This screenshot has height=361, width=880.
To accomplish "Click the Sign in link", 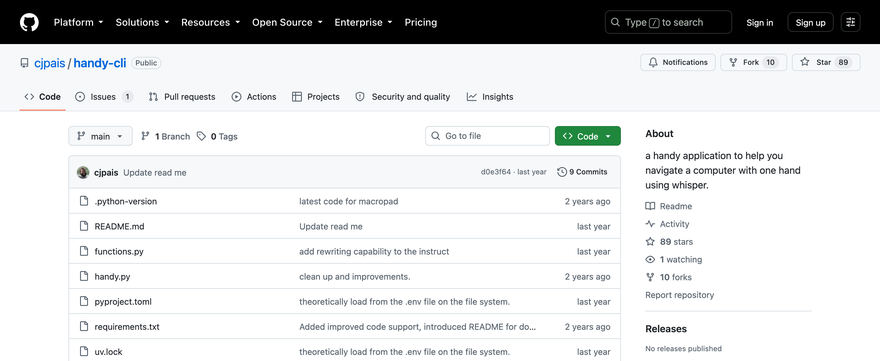I will (x=759, y=22).
